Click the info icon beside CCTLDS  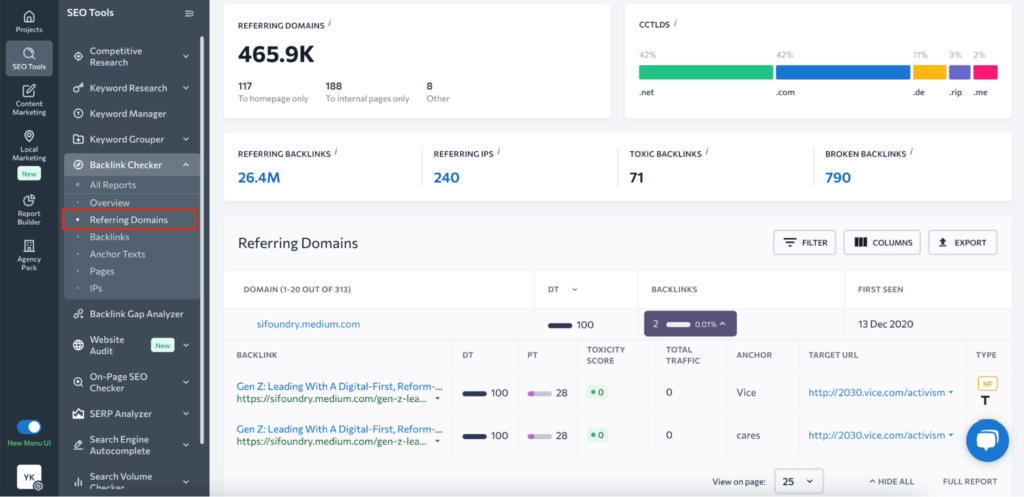675,24
